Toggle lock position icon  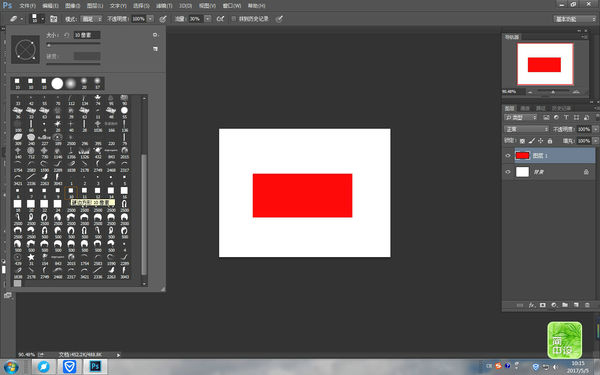(x=541, y=141)
